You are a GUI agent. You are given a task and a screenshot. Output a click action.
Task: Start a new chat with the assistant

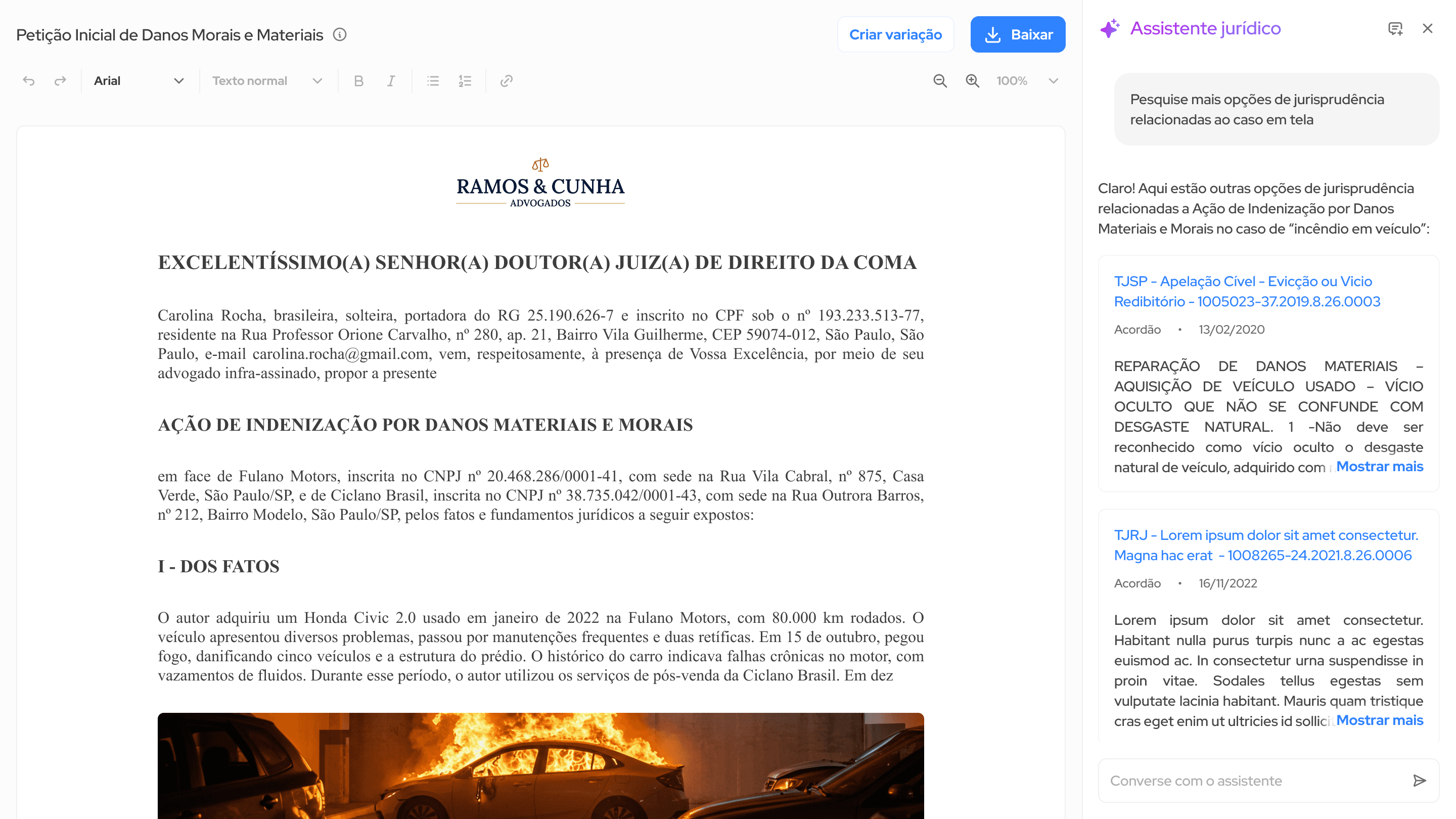pos(1395,28)
